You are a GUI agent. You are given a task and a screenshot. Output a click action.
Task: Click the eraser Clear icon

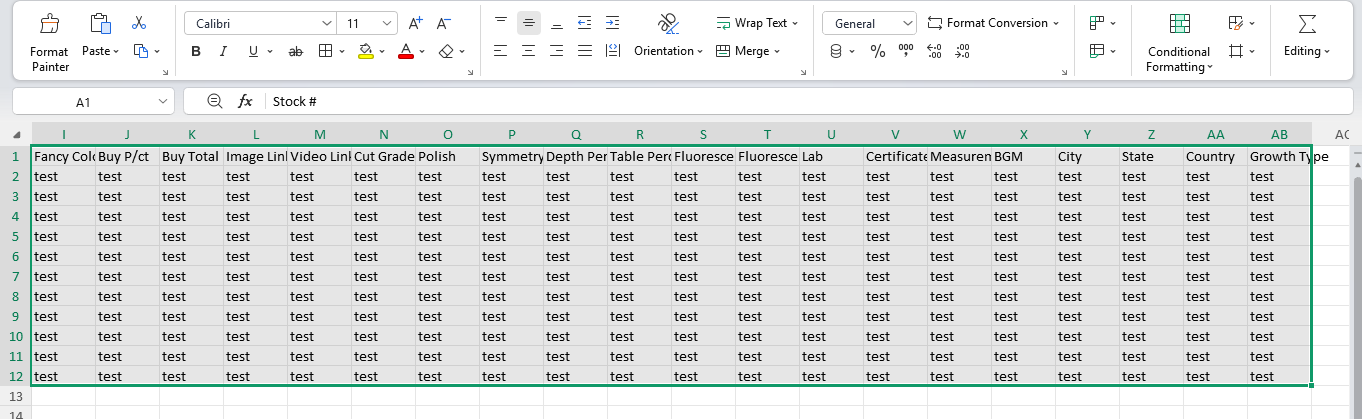point(447,51)
